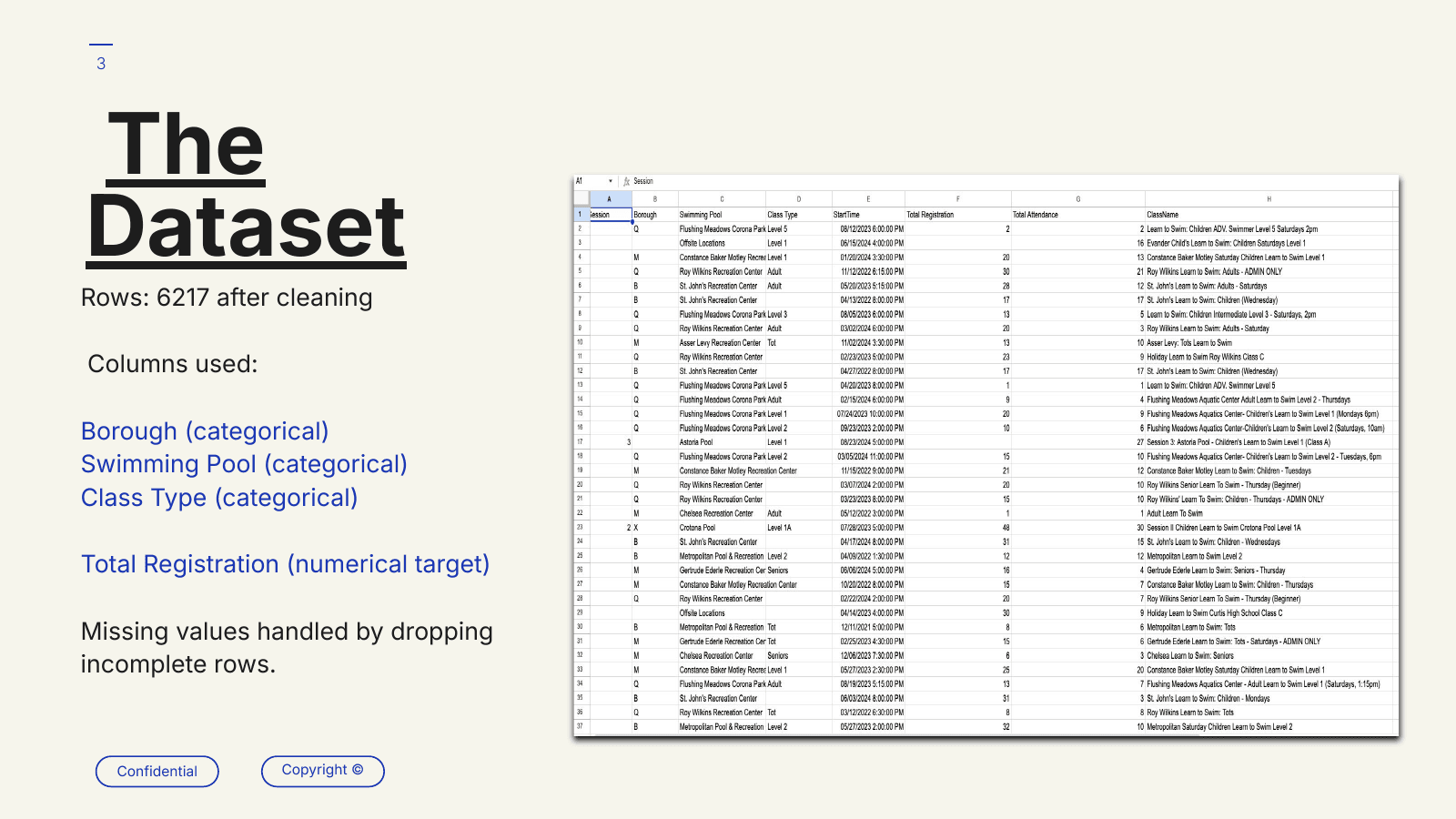Select column E header

868,198
